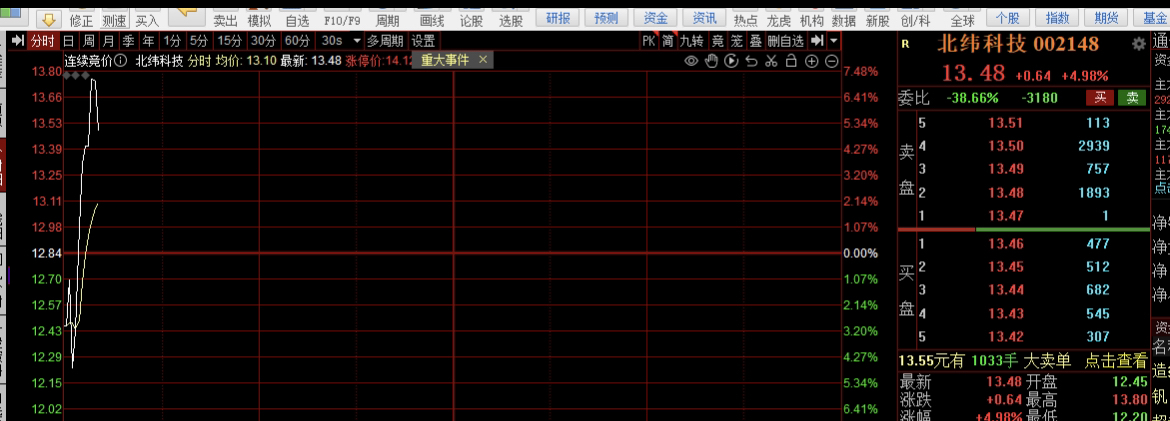1170x421 pixels.
Task: Select the hand pan tool icon
Action: point(711,61)
